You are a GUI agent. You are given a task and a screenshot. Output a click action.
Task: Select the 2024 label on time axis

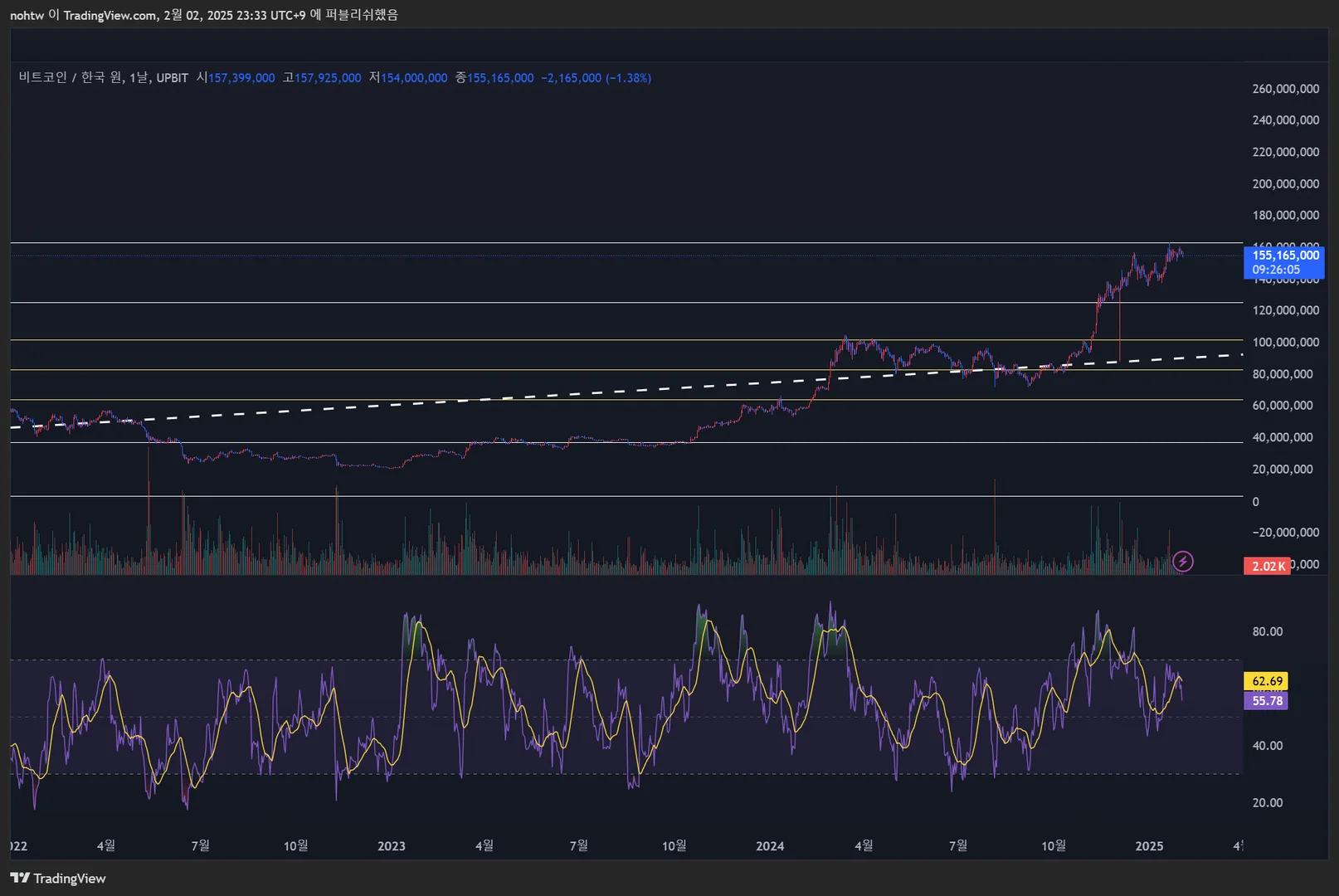[x=770, y=846]
